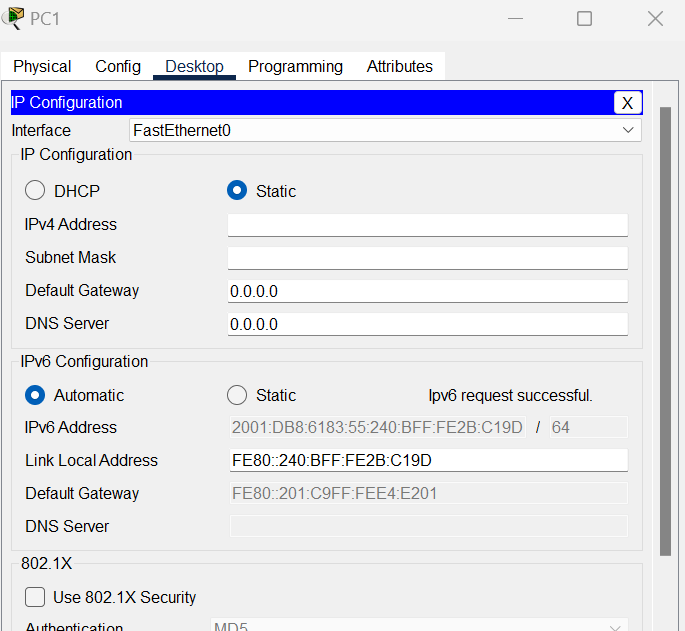Viewport: 685px width, 631px height.
Task: Switch to the Physical tab
Action: click(42, 66)
